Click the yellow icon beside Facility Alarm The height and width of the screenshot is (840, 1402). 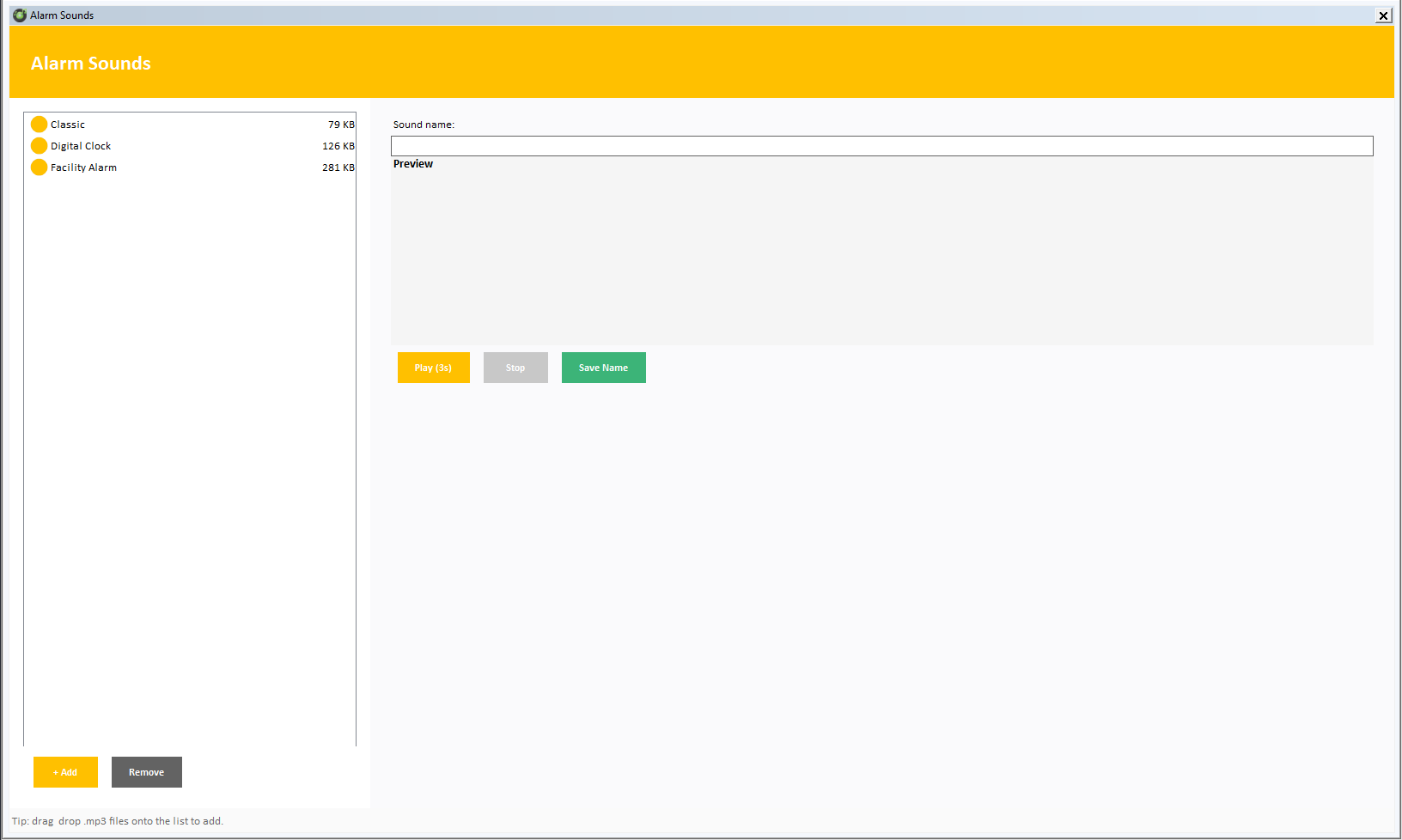pos(39,167)
